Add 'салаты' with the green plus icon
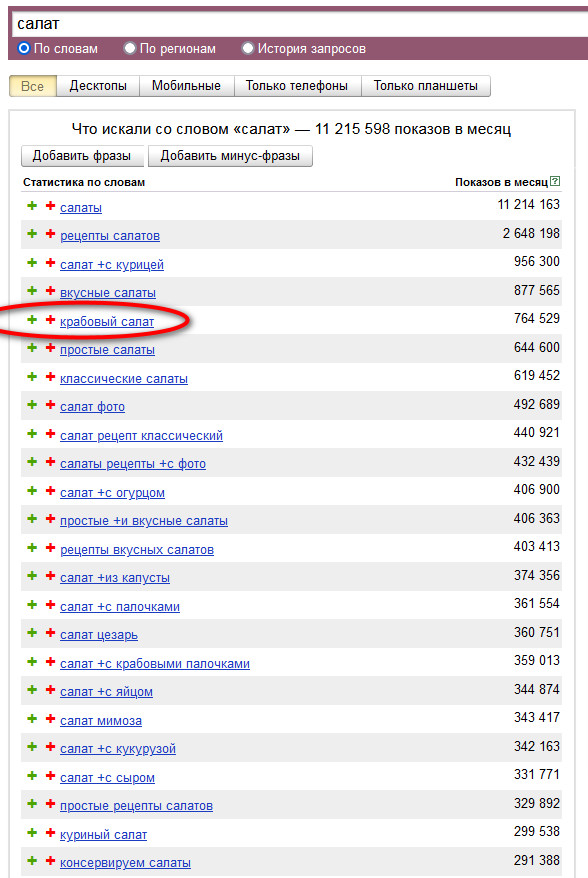 pos(32,206)
